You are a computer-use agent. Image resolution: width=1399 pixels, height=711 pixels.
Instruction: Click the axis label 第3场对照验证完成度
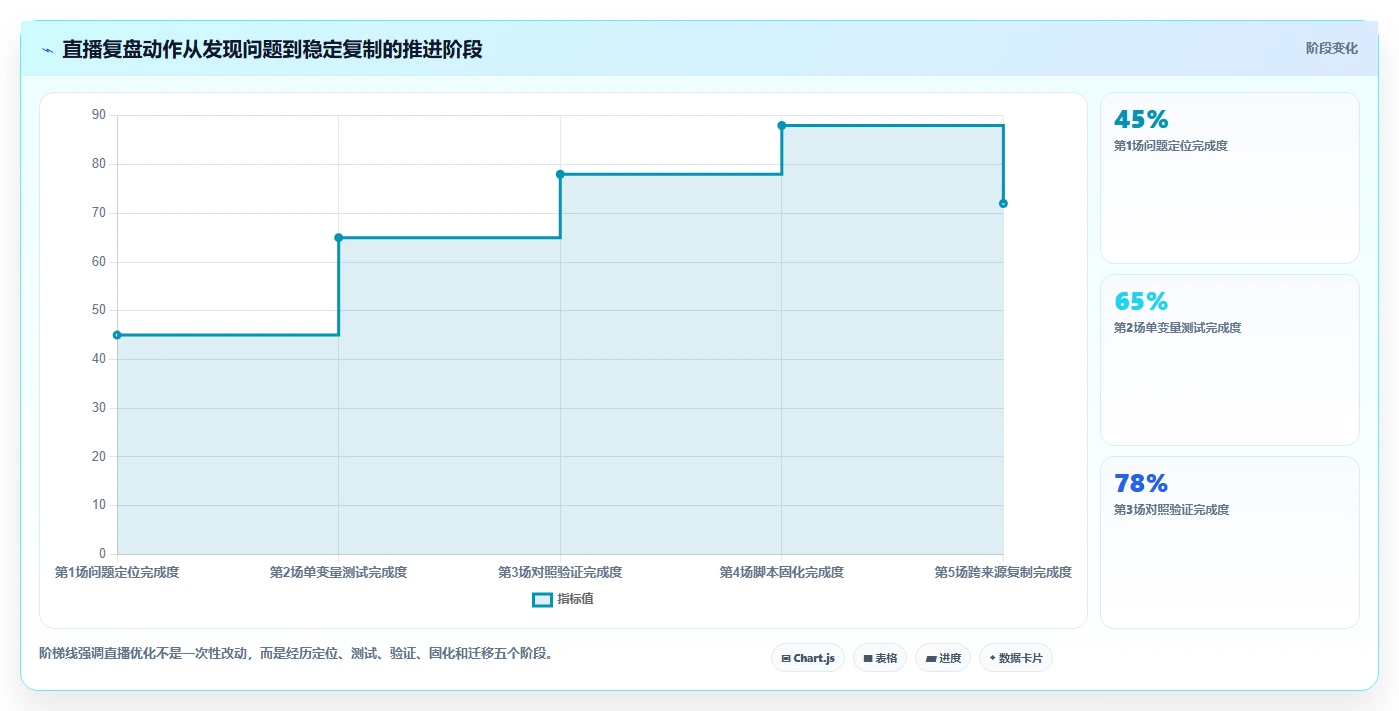560,573
